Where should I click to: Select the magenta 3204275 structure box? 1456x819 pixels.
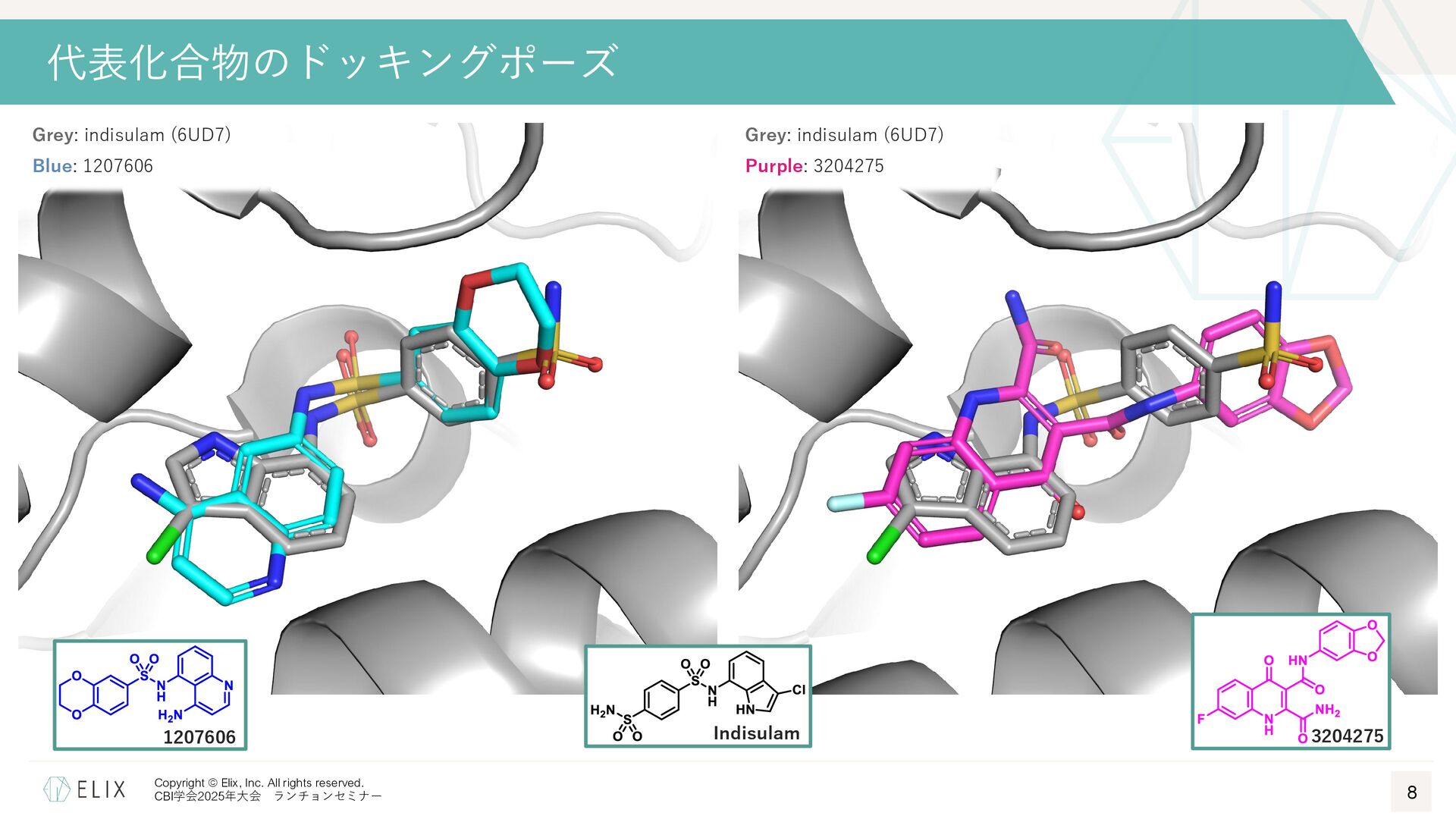(1290, 682)
